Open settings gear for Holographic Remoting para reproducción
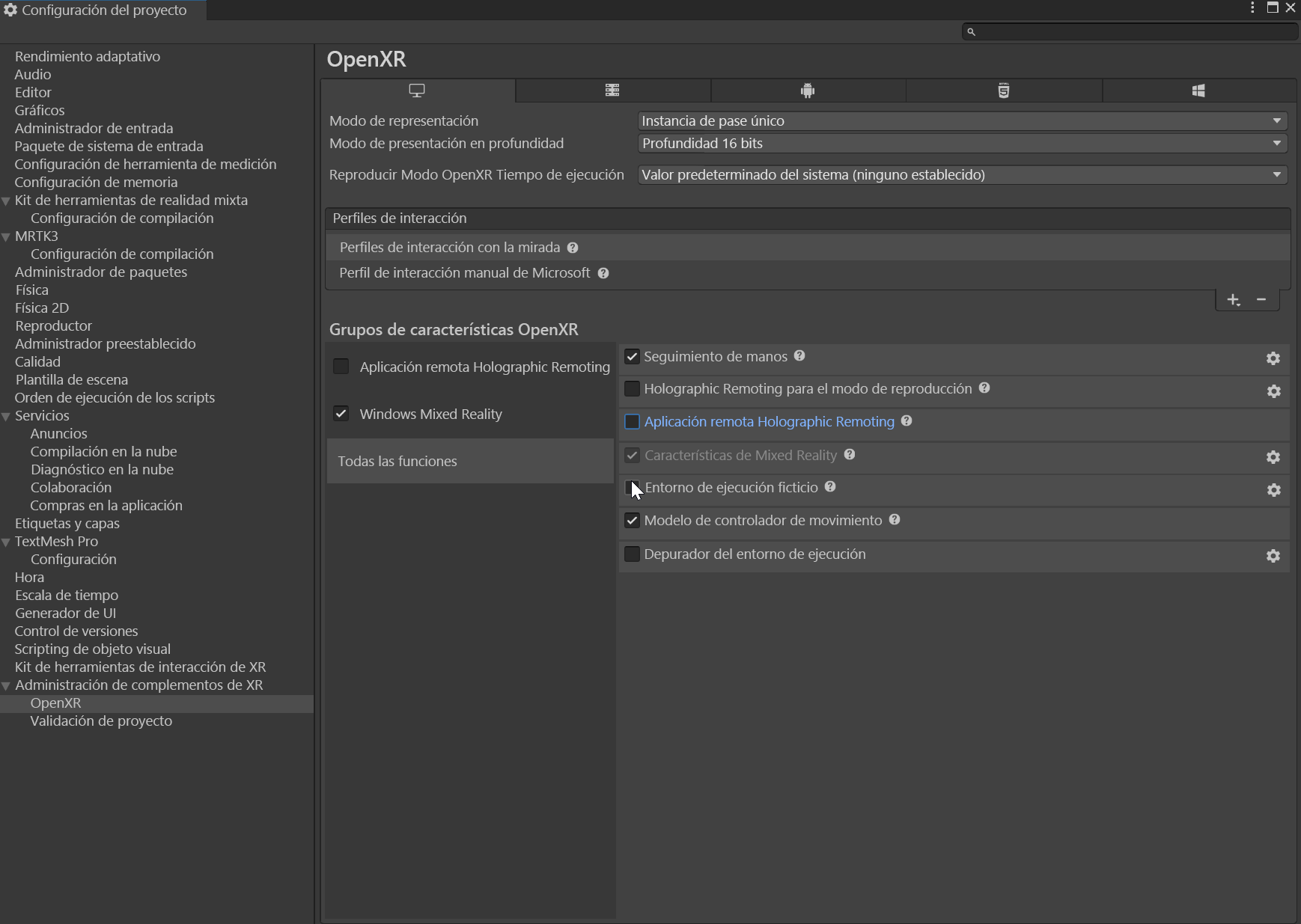 coord(1273,391)
